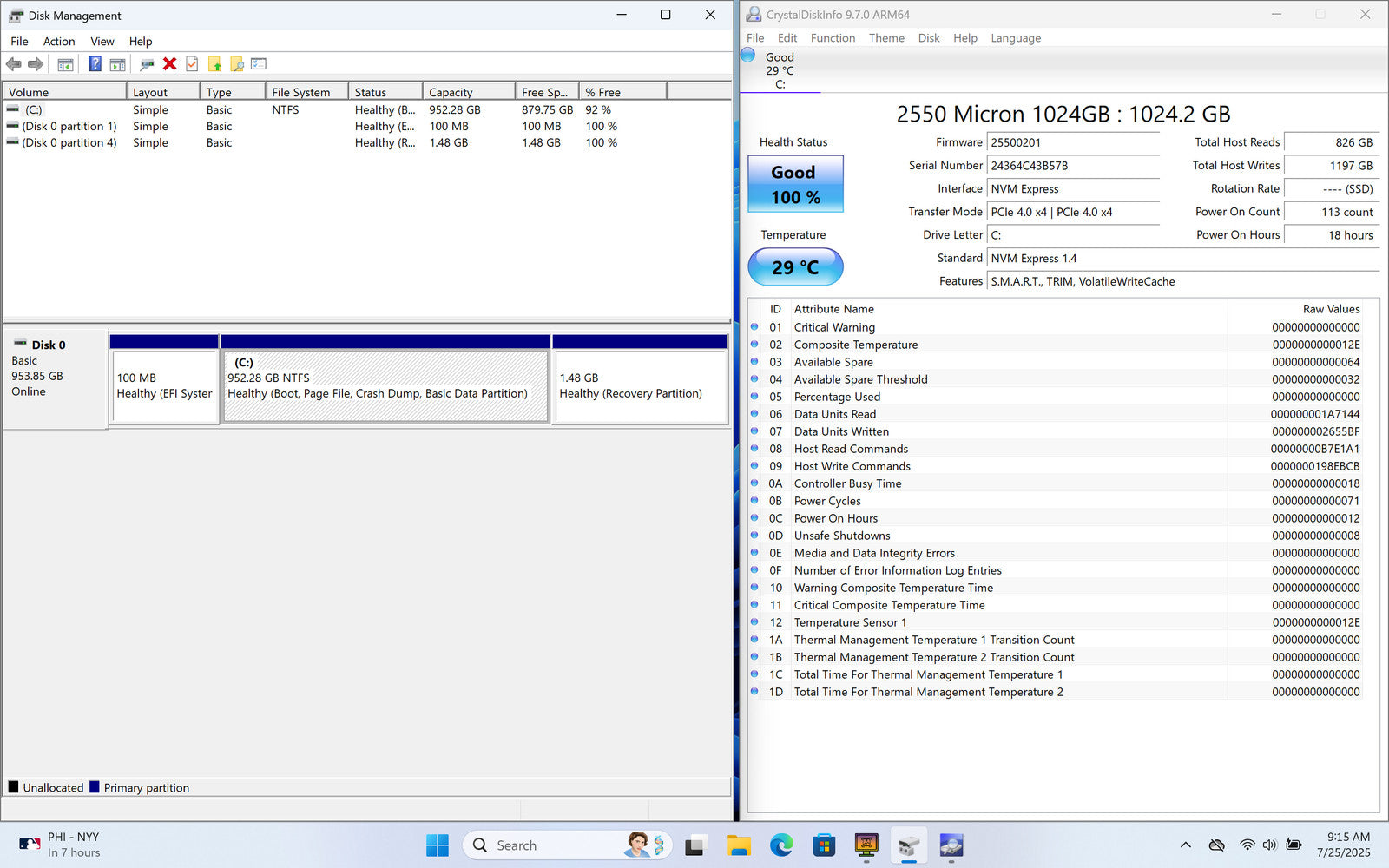This screenshot has width=1389, height=868.
Task: Click the 29 °C temperature button
Action: pyautogui.click(x=795, y=267)
